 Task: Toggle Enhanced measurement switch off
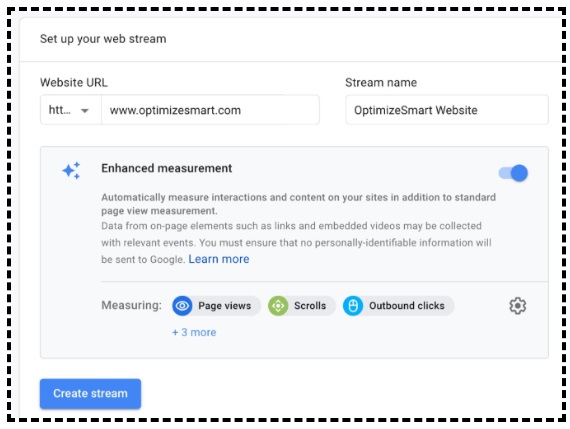click(513, 173)
